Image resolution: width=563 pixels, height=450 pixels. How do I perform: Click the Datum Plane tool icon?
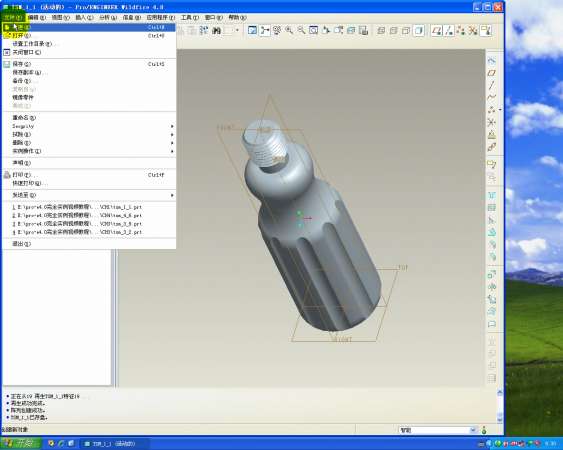492,73
